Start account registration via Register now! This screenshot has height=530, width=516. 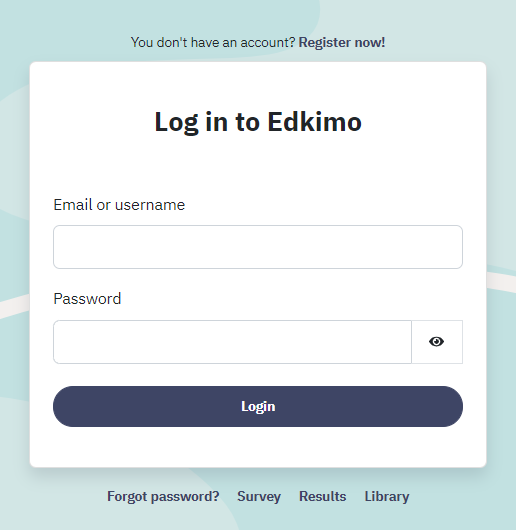point(342,43)
